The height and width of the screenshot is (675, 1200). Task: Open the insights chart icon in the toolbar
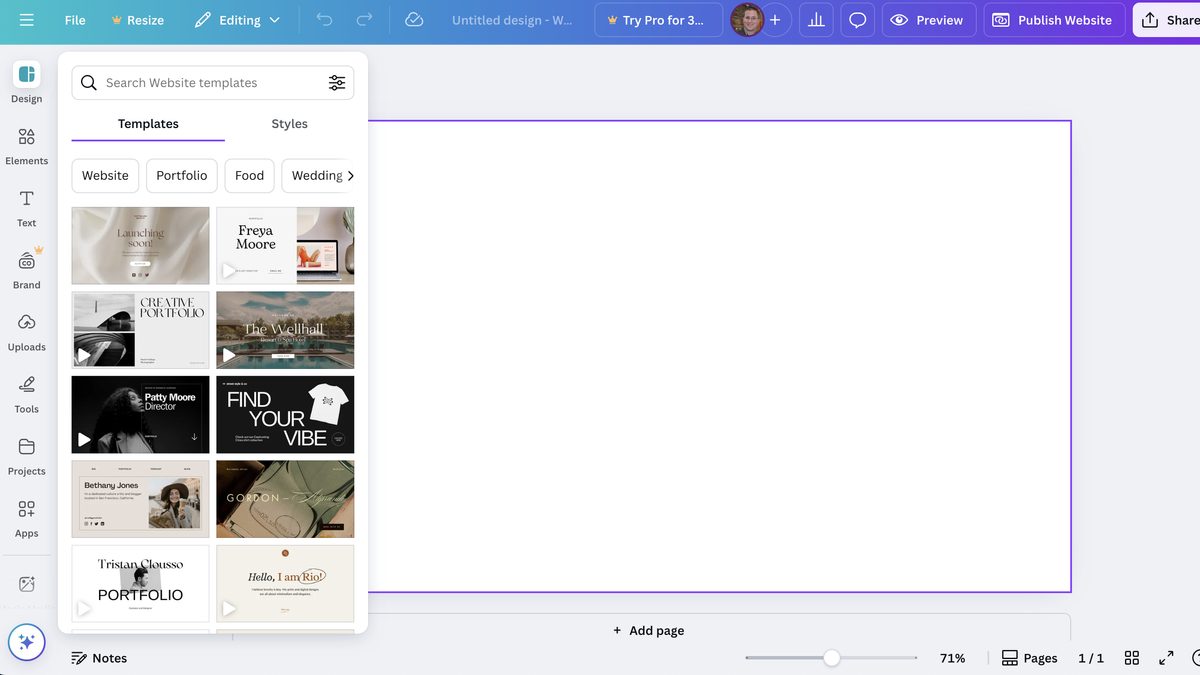pyautogui.click(x=815, y=19)
